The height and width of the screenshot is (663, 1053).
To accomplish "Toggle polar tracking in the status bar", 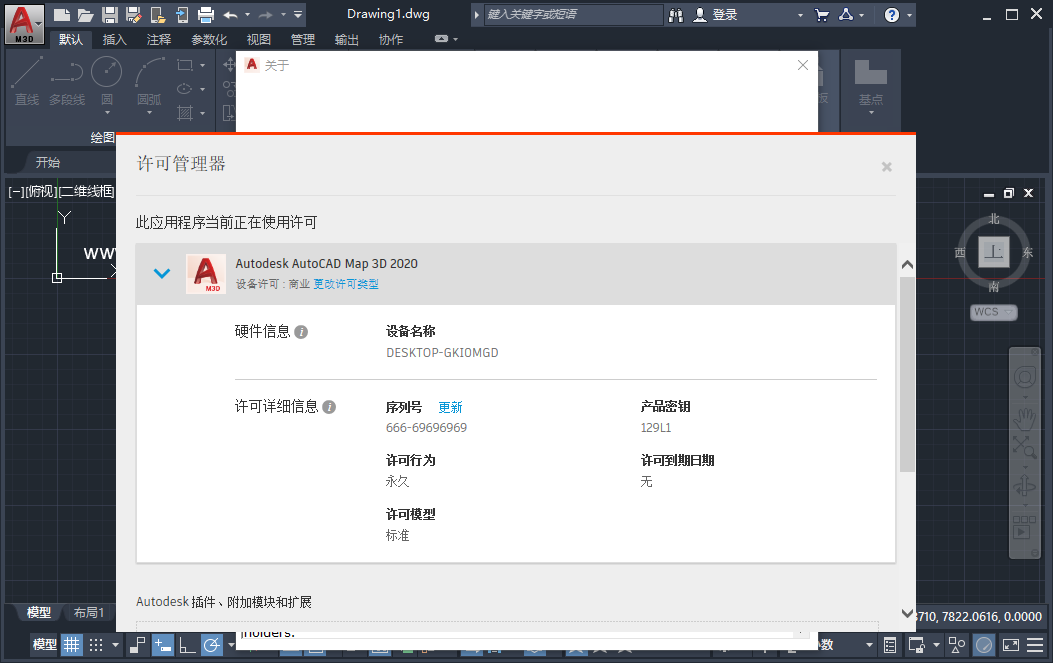I will click(212, 645).
